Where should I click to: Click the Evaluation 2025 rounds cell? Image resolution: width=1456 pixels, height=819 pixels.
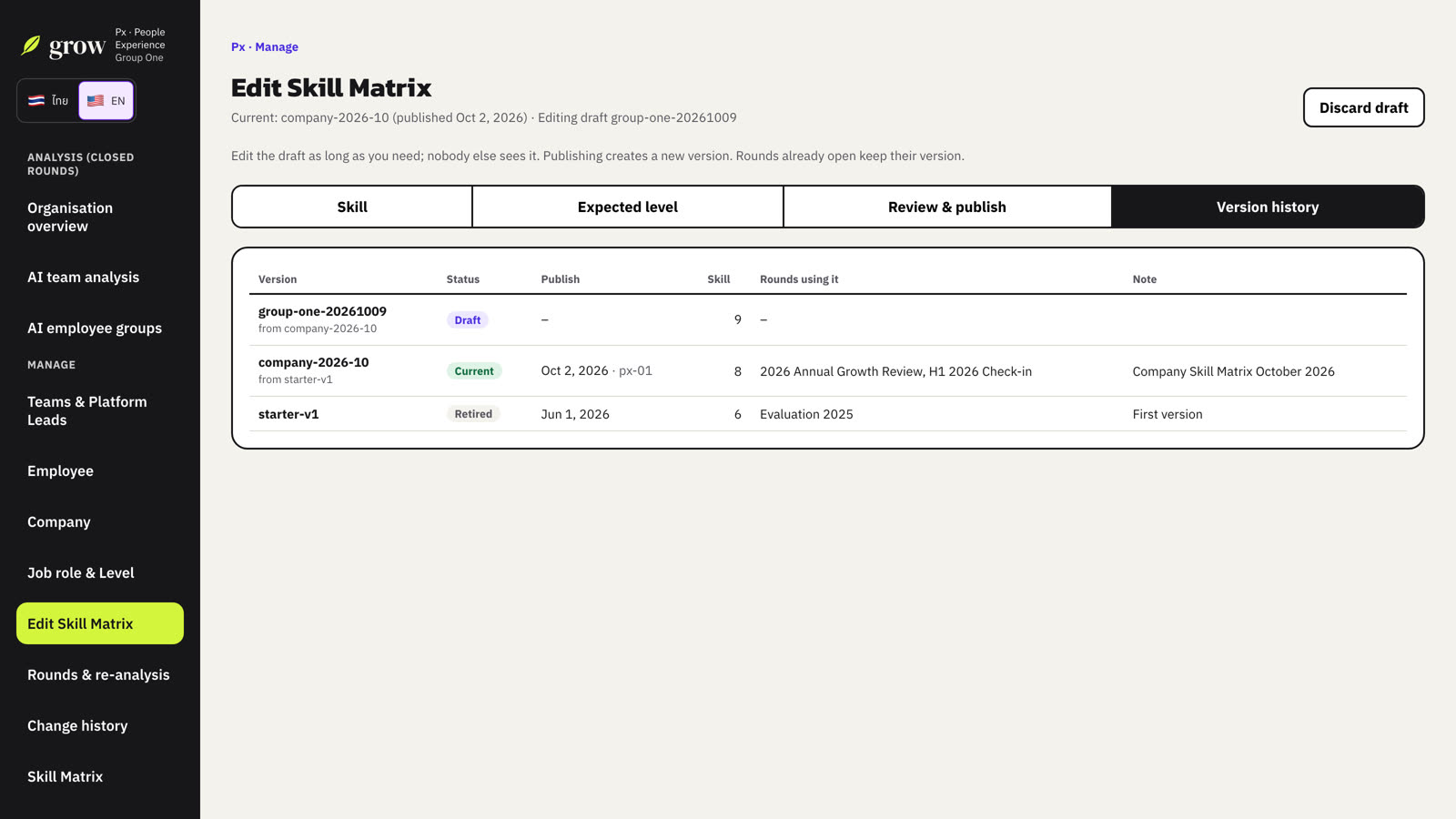pos(806,414)
